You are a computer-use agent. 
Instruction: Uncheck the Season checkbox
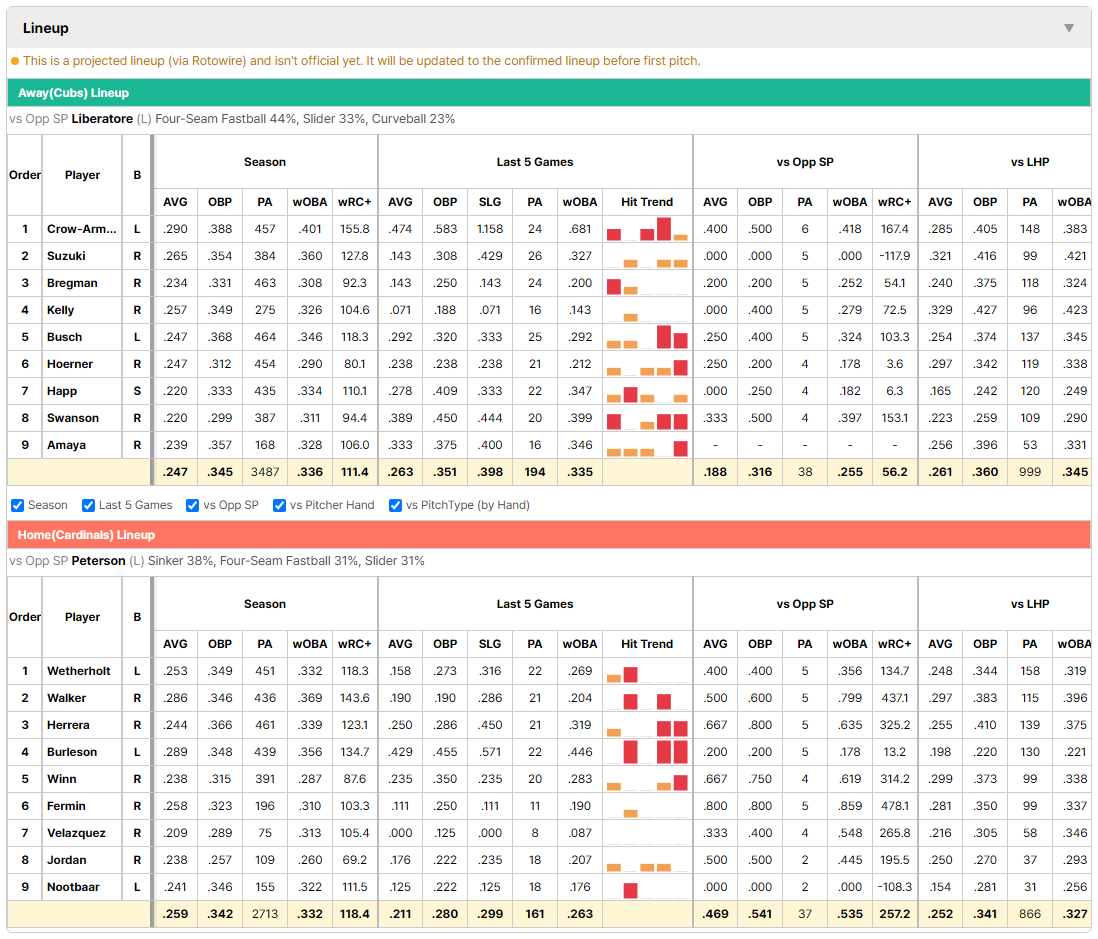(18, 505)
